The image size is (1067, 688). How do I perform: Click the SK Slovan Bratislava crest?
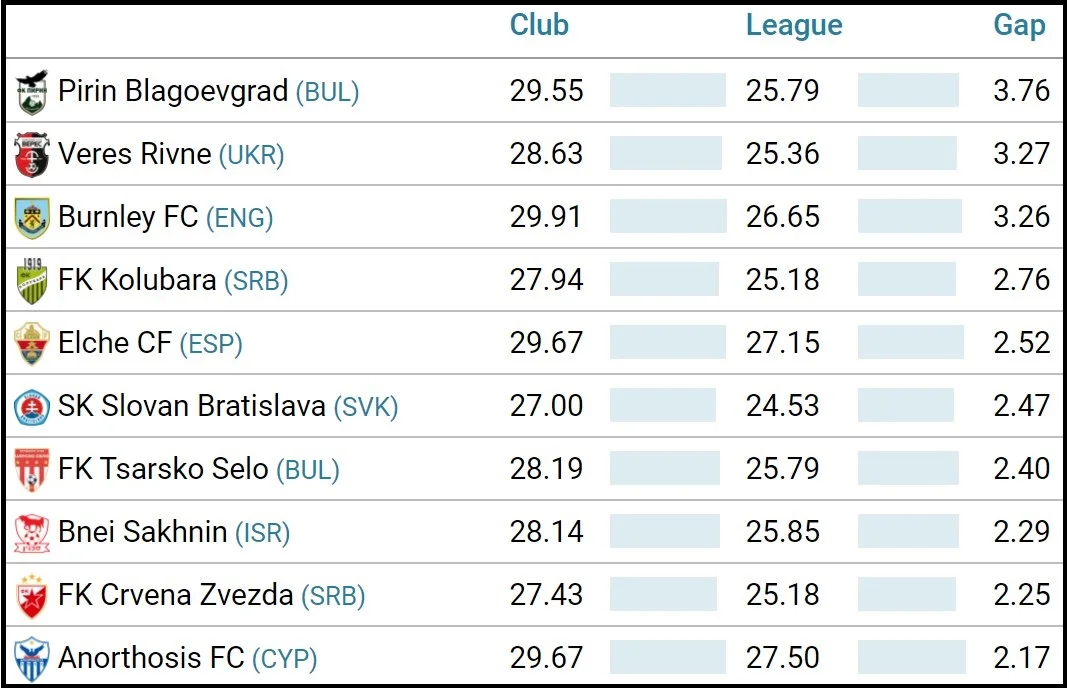[32, 407]
